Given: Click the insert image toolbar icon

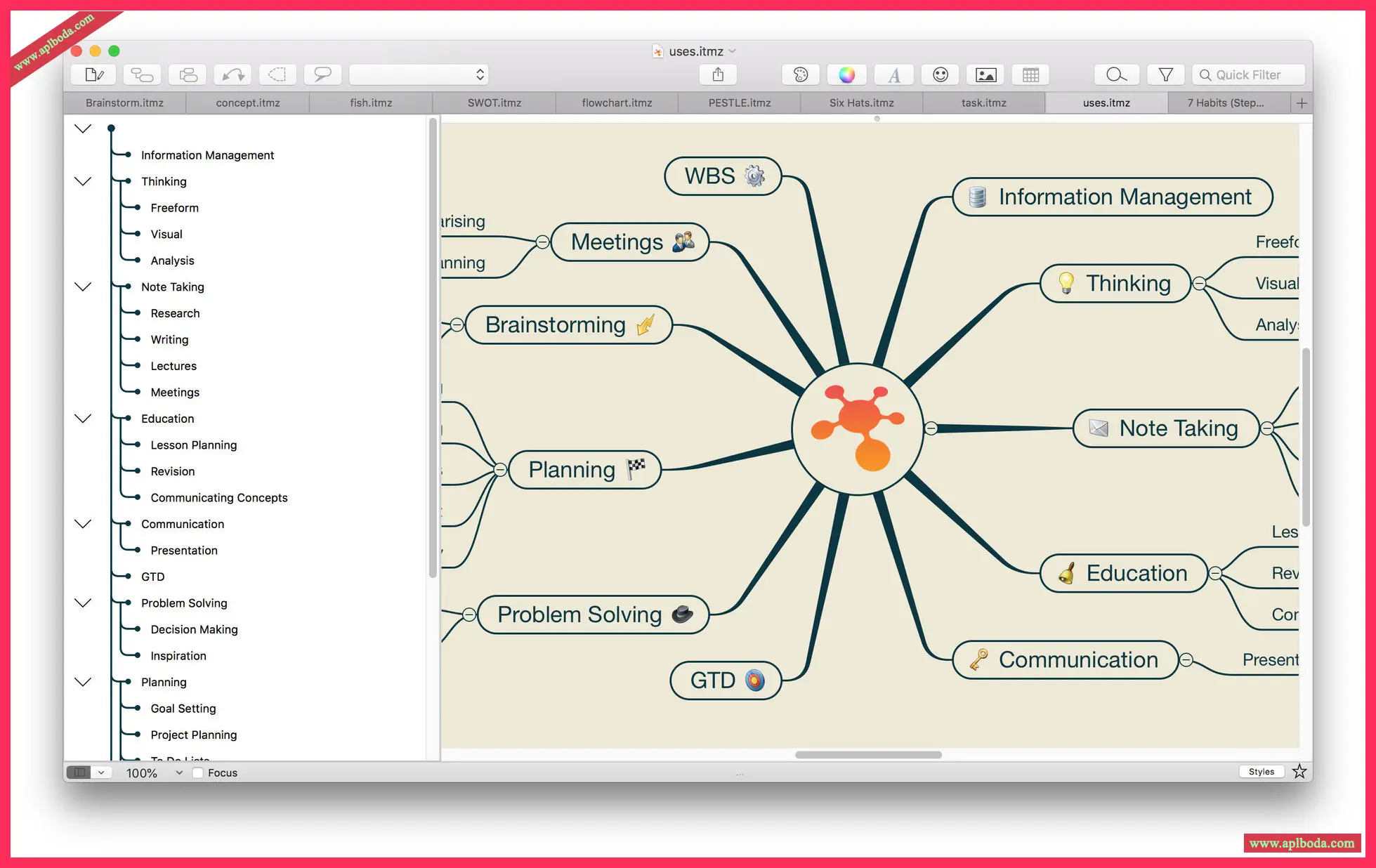Looking at the screenshot, I should [986, 74].
